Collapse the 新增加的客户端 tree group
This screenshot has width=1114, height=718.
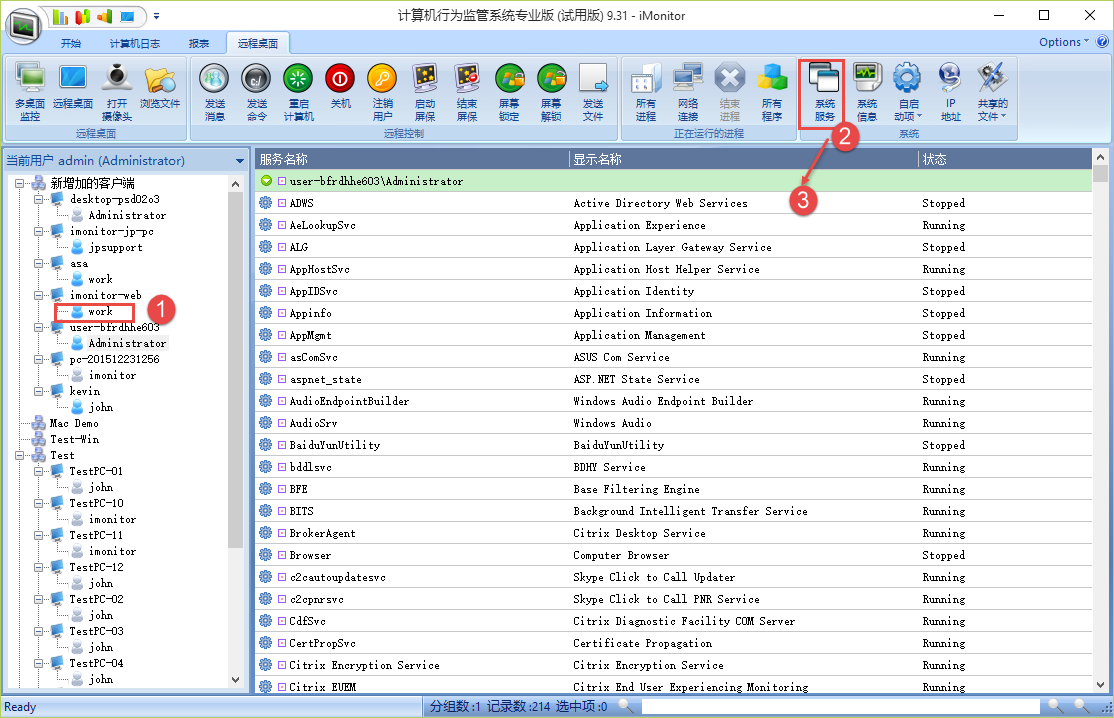click(21, 183)
